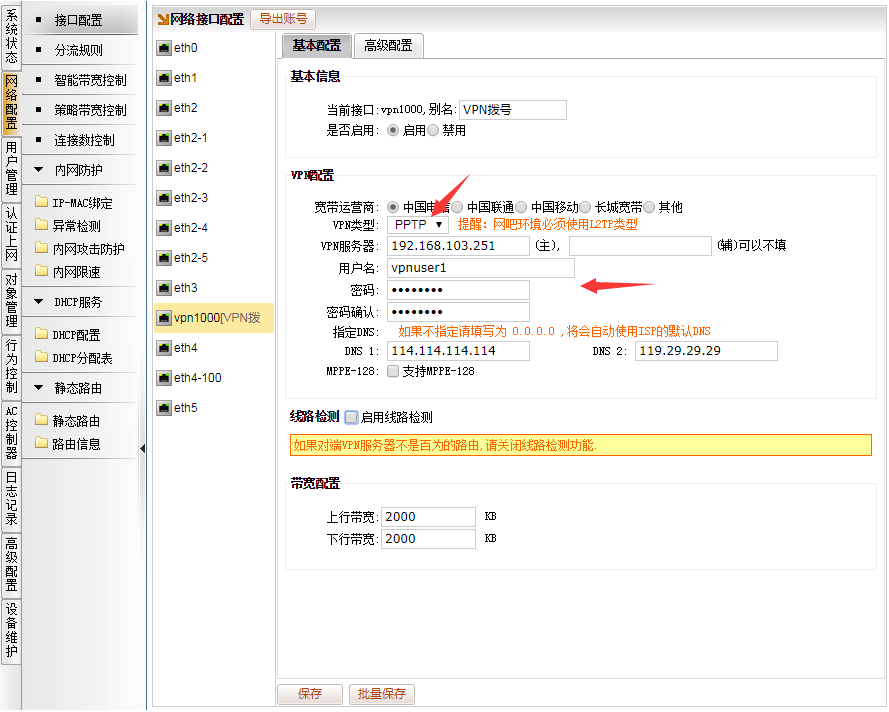
Task: Select the 中国联通 ISP radio button
Action: (457, 207)
